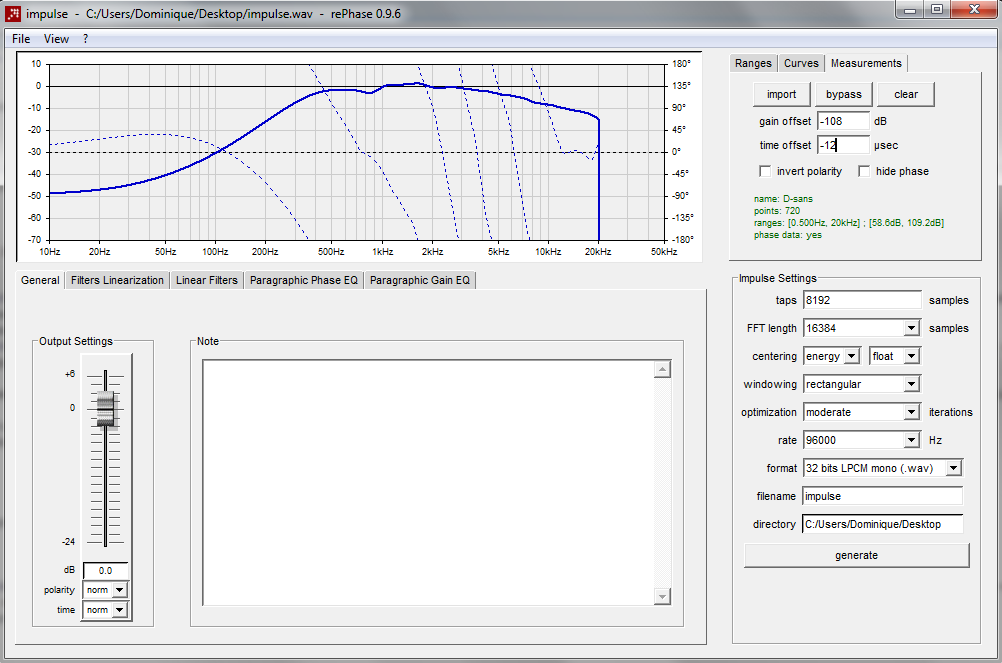
Task: Open the View menu
Action: click(56, 39)
